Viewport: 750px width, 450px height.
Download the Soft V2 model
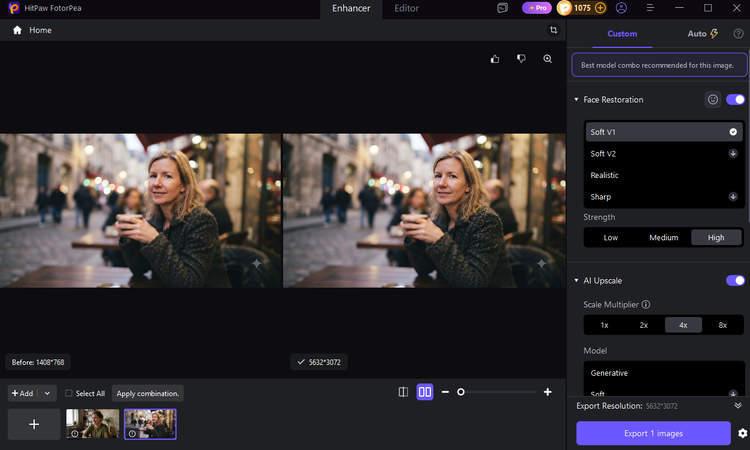tap(733, 154)
